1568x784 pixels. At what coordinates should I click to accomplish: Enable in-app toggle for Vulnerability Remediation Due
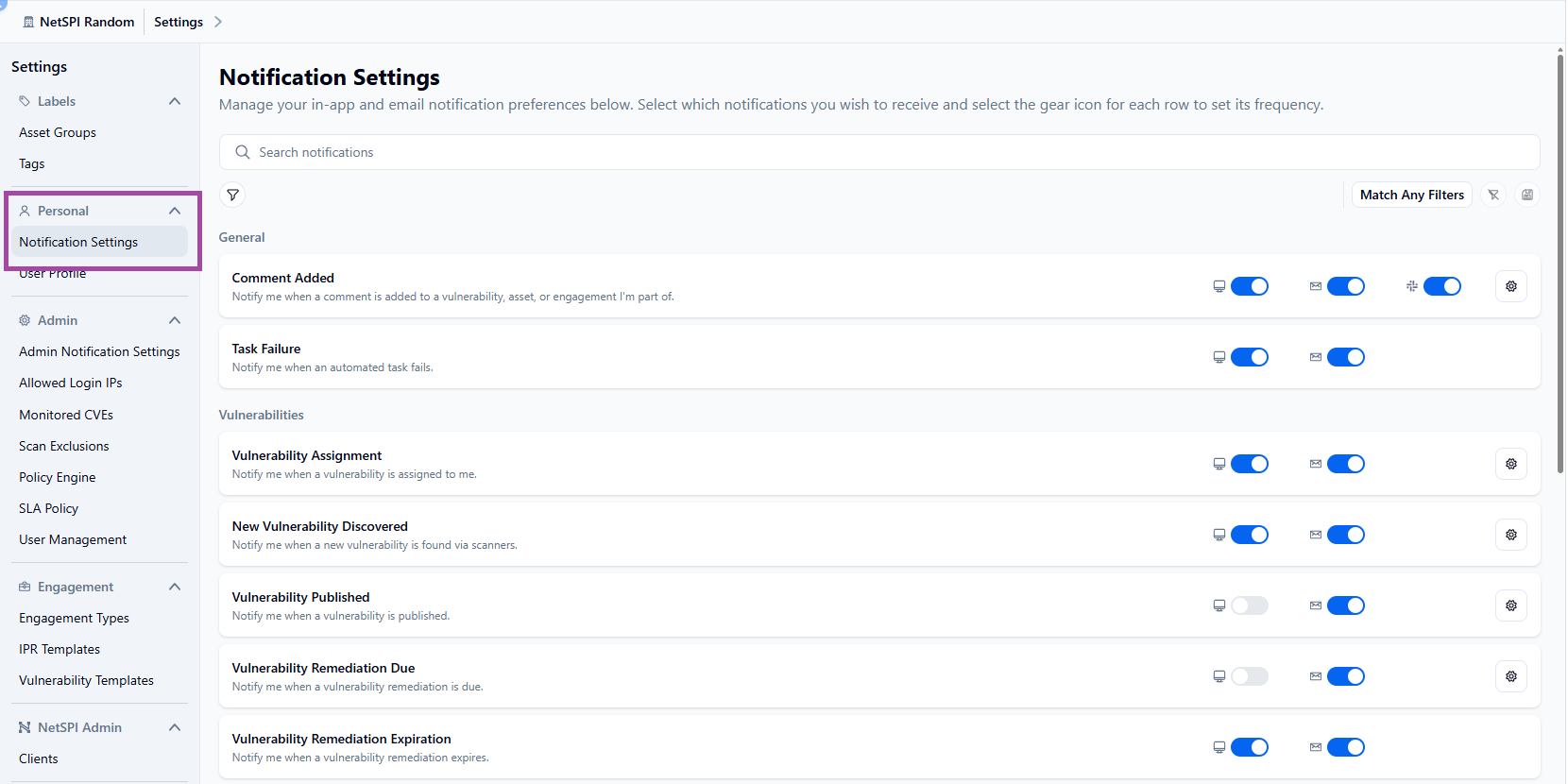(1250, 676)
